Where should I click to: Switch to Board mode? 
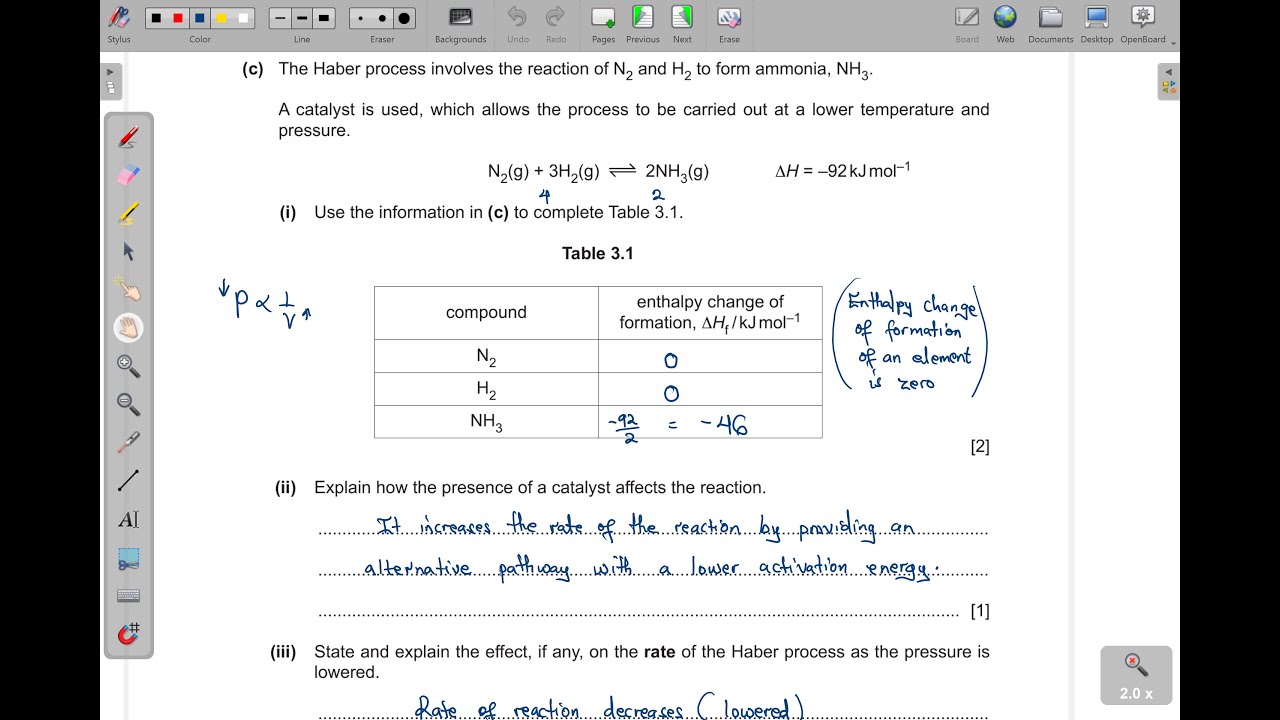click(x=967, y=24)
